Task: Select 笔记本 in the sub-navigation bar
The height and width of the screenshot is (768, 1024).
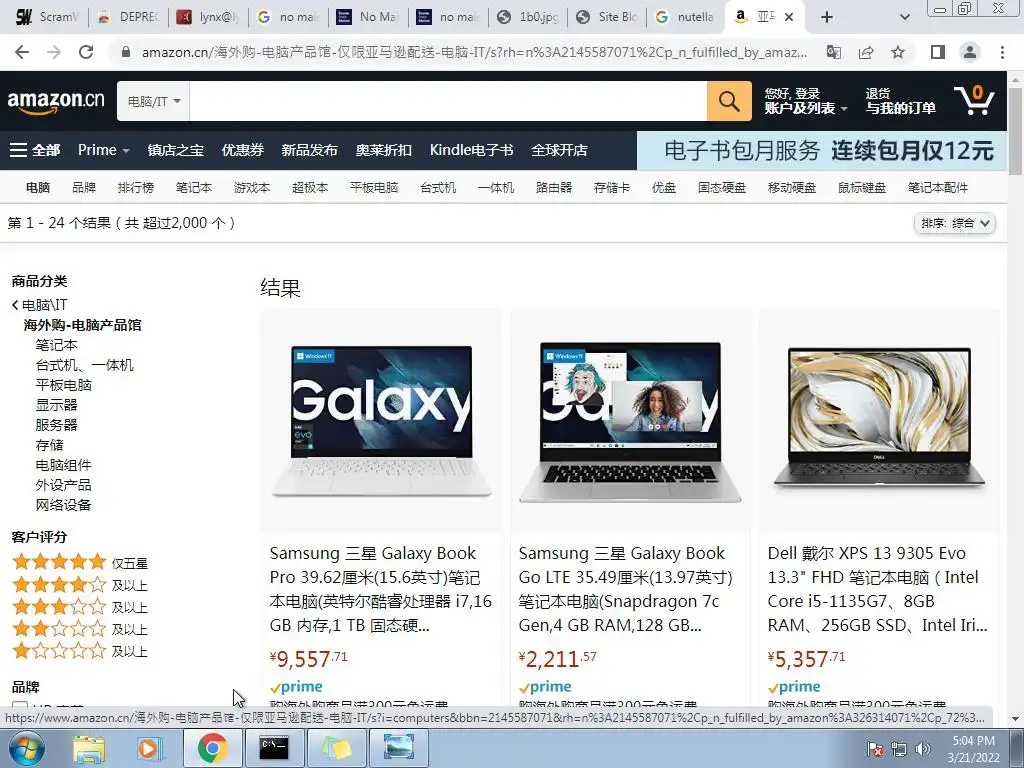Action: (194, 188)
